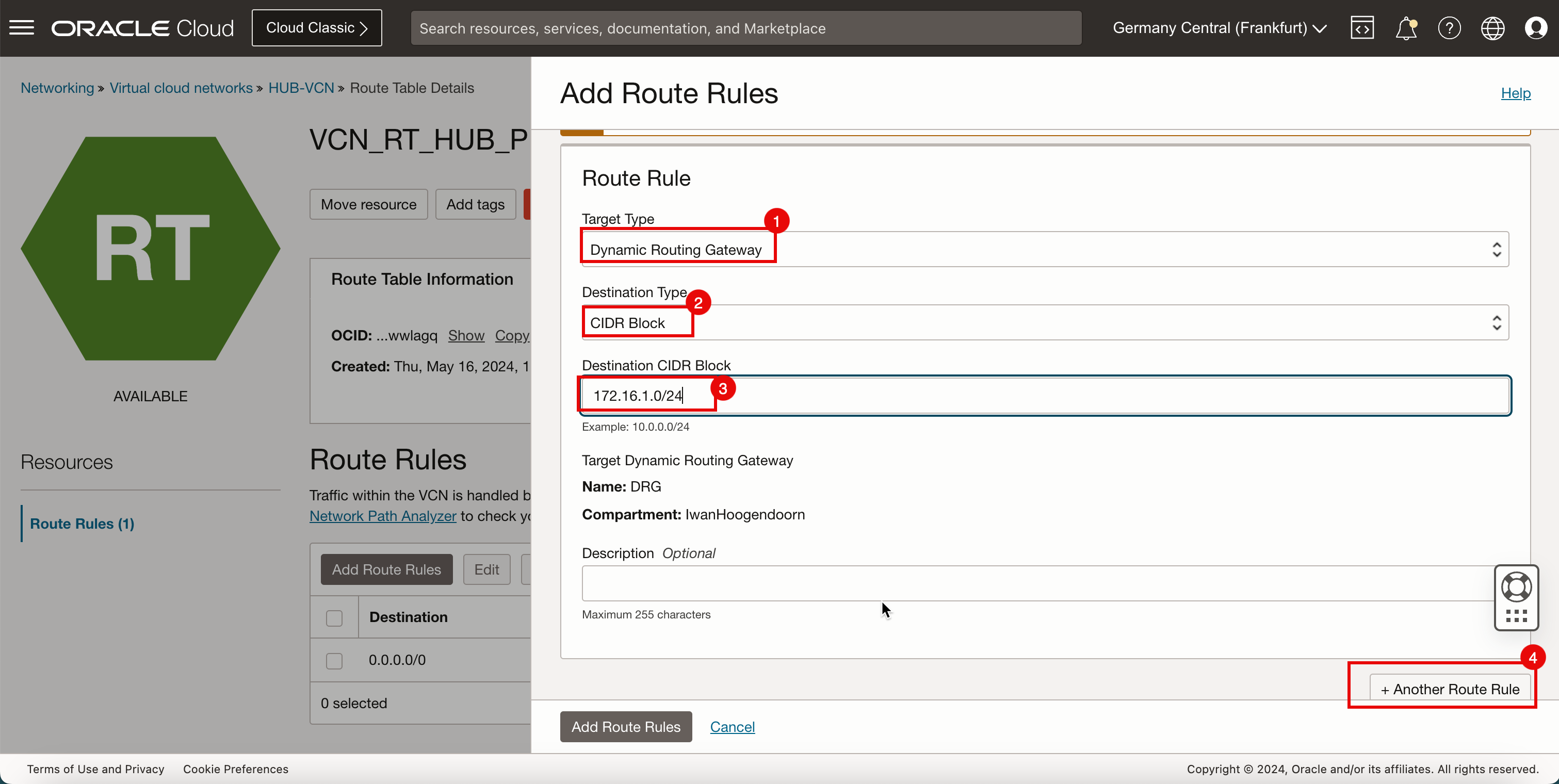Go to Virtual cloud networks breadcrumb
Viewport: 1559px width, 784px height.
[x=181, y=88]
